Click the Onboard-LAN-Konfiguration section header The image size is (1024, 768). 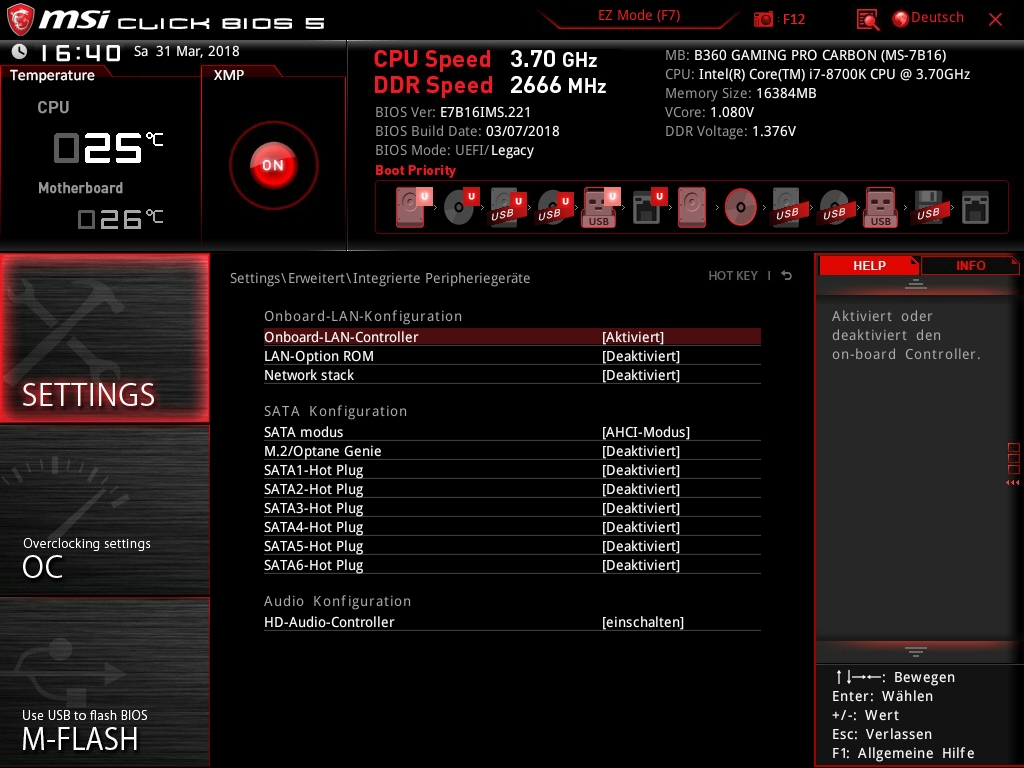point(363,316)
